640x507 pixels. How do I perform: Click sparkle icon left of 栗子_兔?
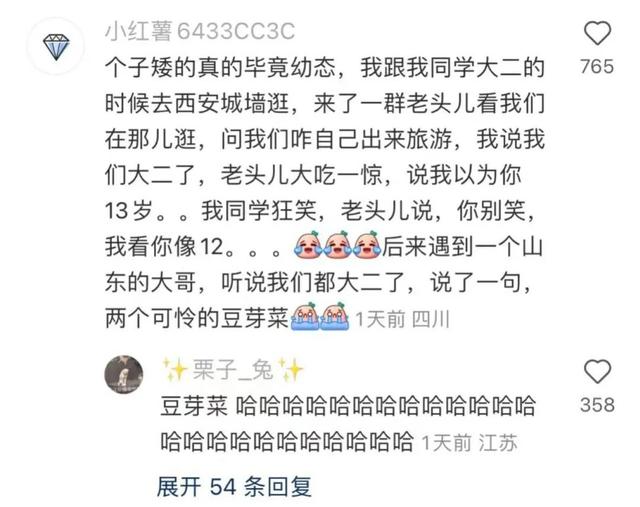[x=175, y=369]
